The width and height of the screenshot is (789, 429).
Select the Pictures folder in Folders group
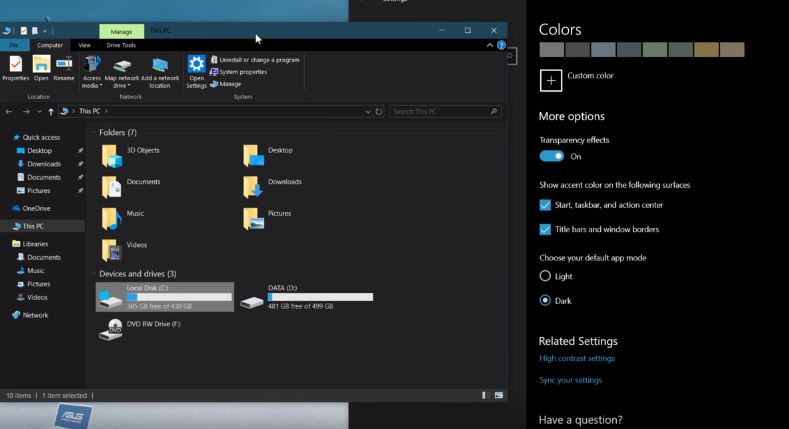[267, 218]
